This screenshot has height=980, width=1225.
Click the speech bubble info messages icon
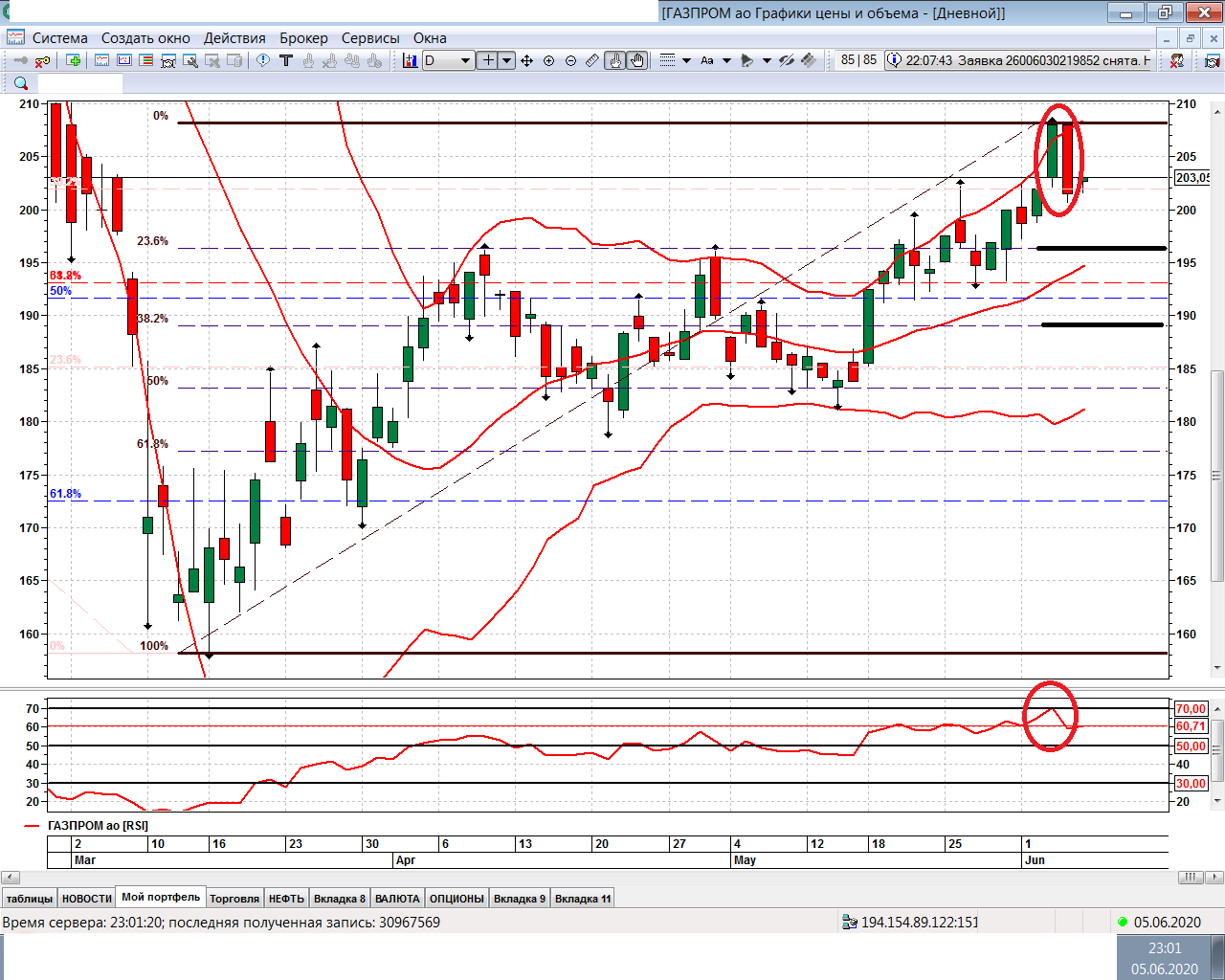(263, 60)
